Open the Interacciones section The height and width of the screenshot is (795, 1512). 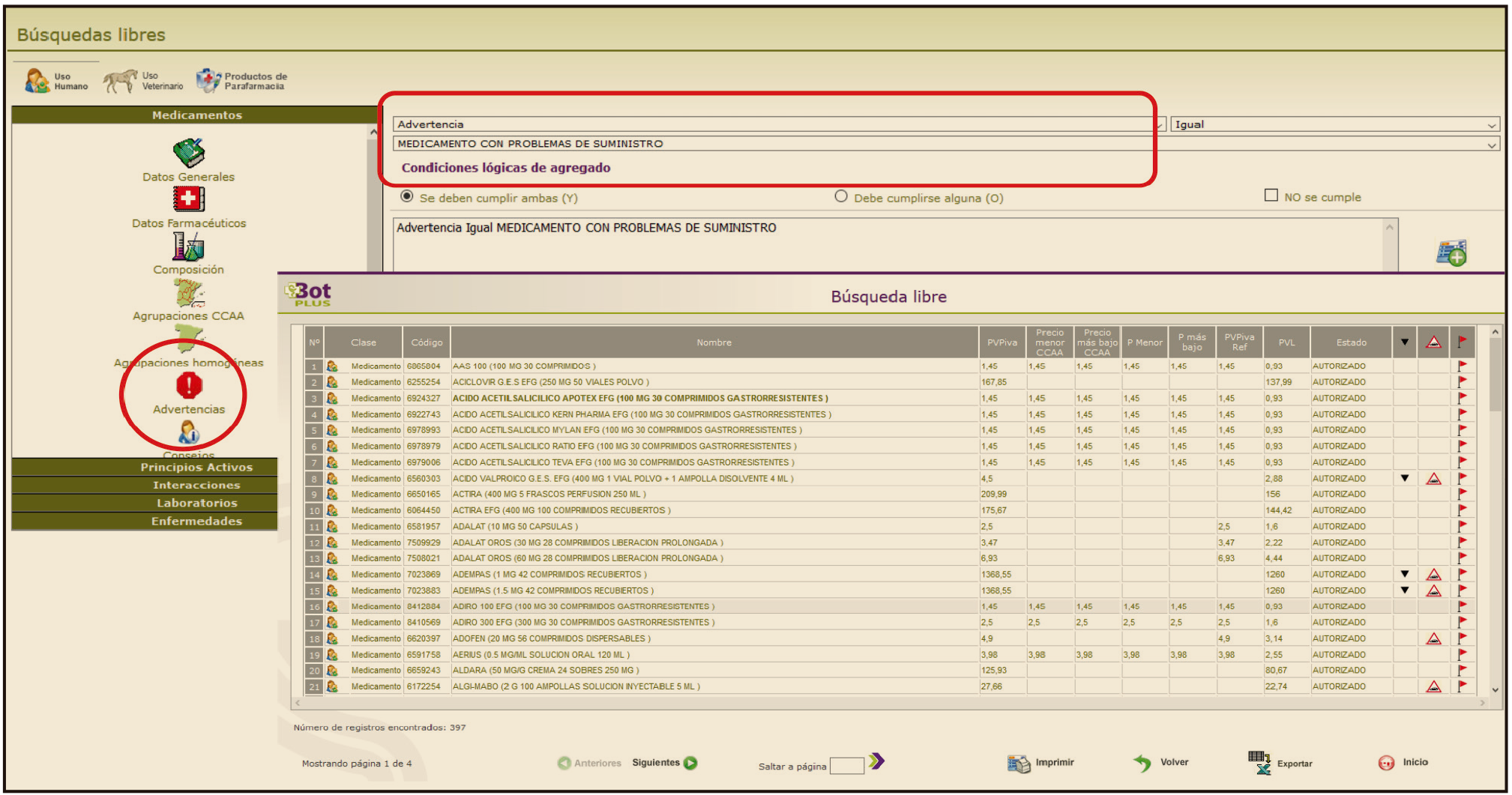point(196,485)
